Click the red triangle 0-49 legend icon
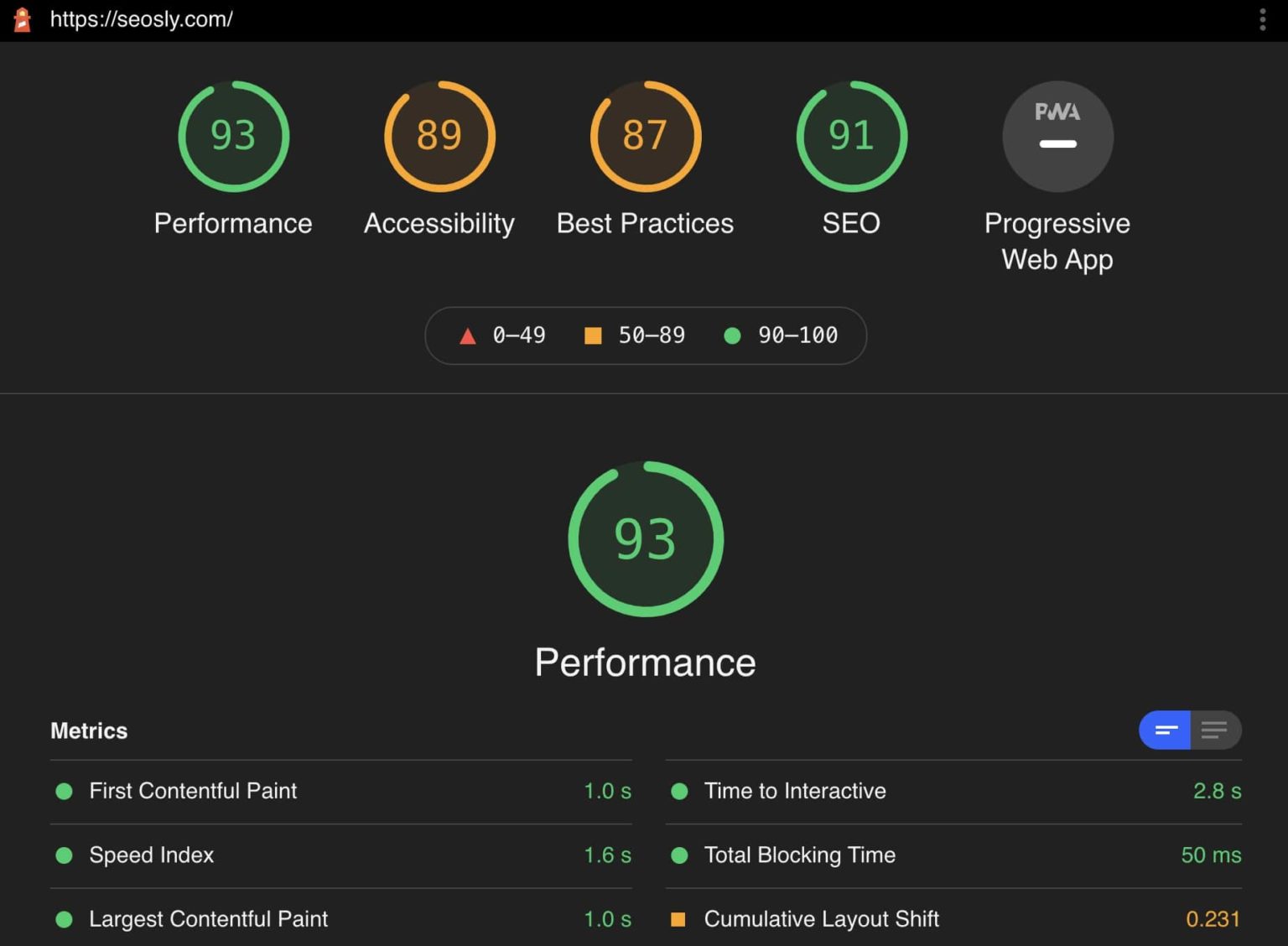The height and width of the screenshot is (946, 1288). click(469, 335)
